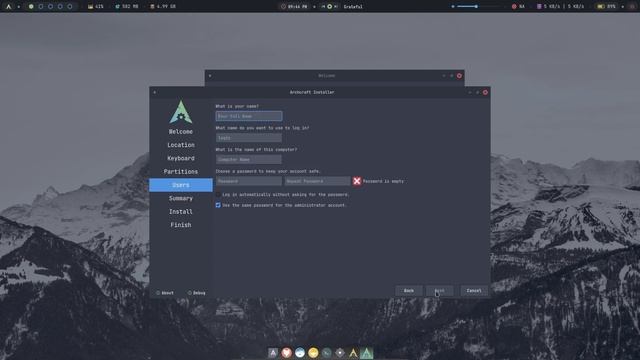Click the Debug icon in installer footer
The height and width of the screenshot is (360, 640).
click(189, 293)
